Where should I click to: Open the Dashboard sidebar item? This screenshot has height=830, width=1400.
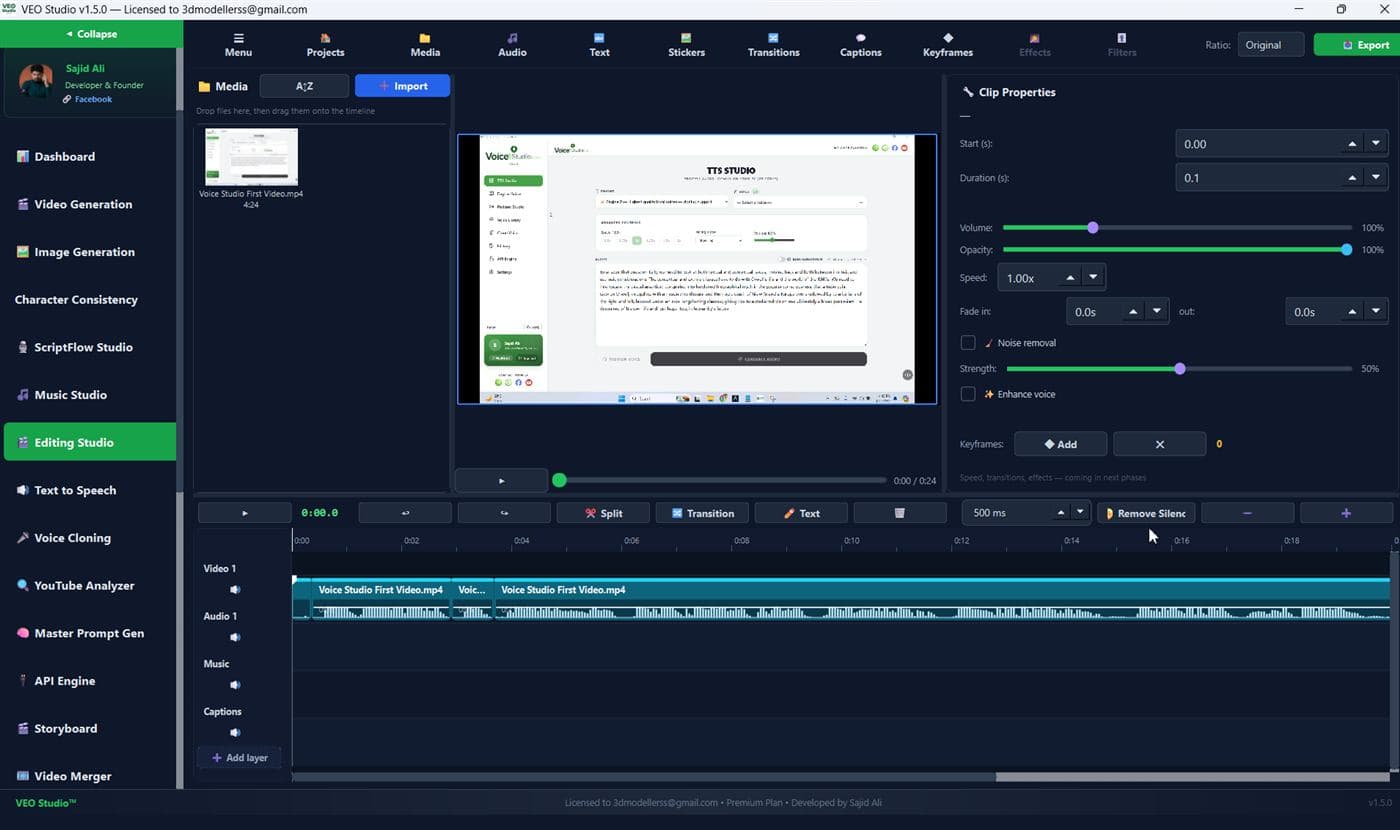tap(90, 156)
